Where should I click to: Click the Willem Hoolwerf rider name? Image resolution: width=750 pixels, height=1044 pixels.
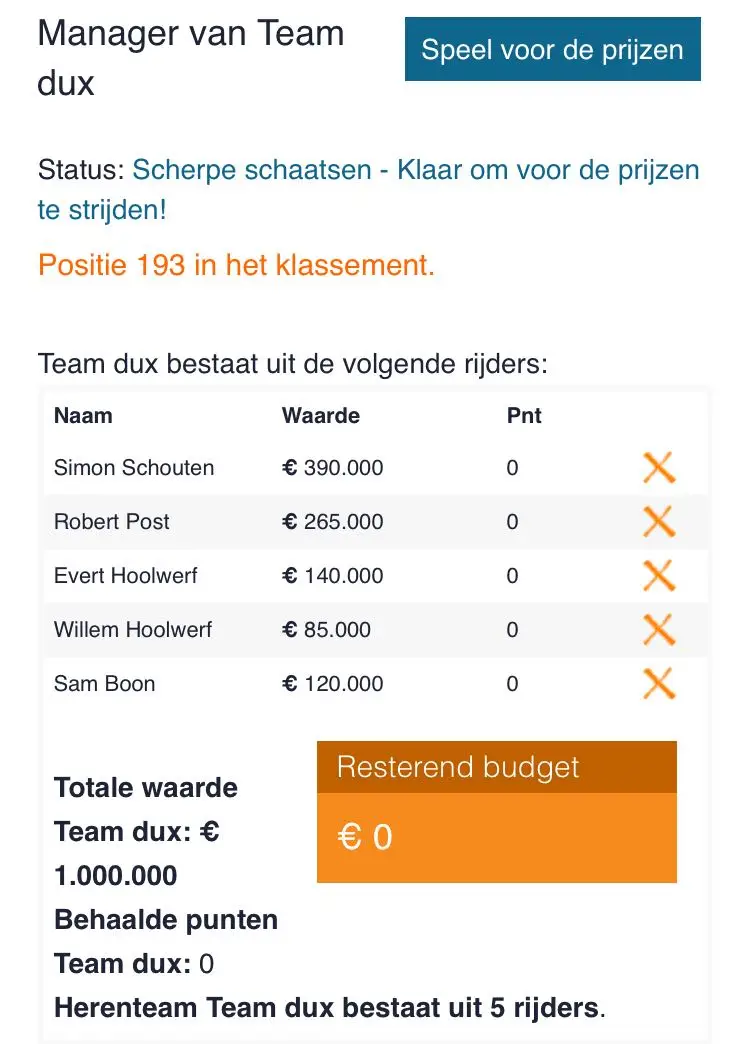pyautogui.click(x=133, y=629)
